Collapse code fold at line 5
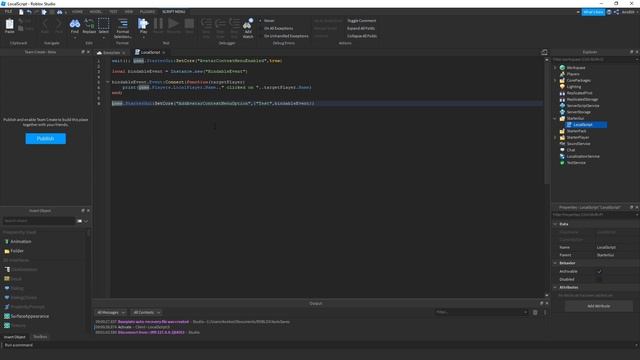Image resolution: width=640 pixels, height=360 pixels. (x=108, y=82)
